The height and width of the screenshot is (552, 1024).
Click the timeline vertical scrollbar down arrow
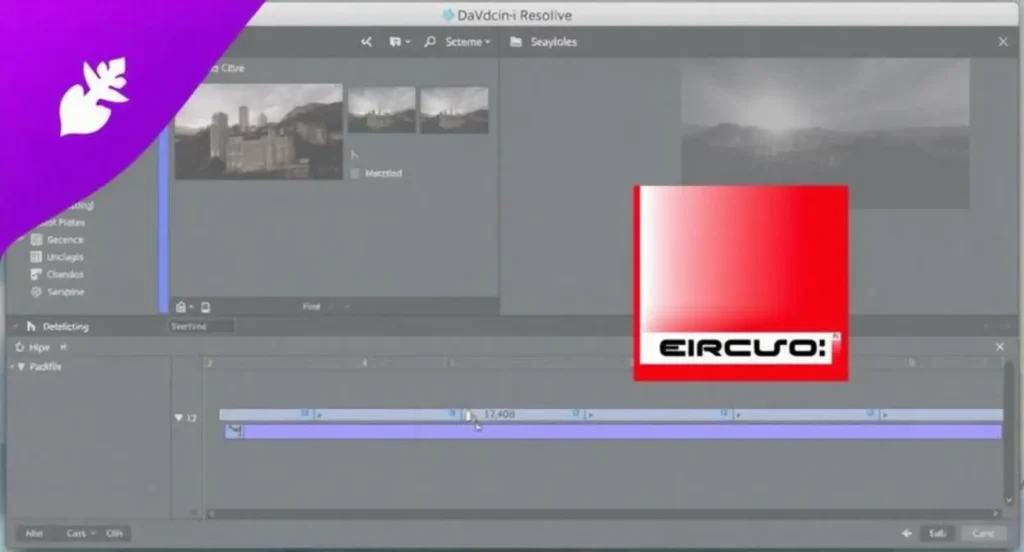(x=1009, y=500)
